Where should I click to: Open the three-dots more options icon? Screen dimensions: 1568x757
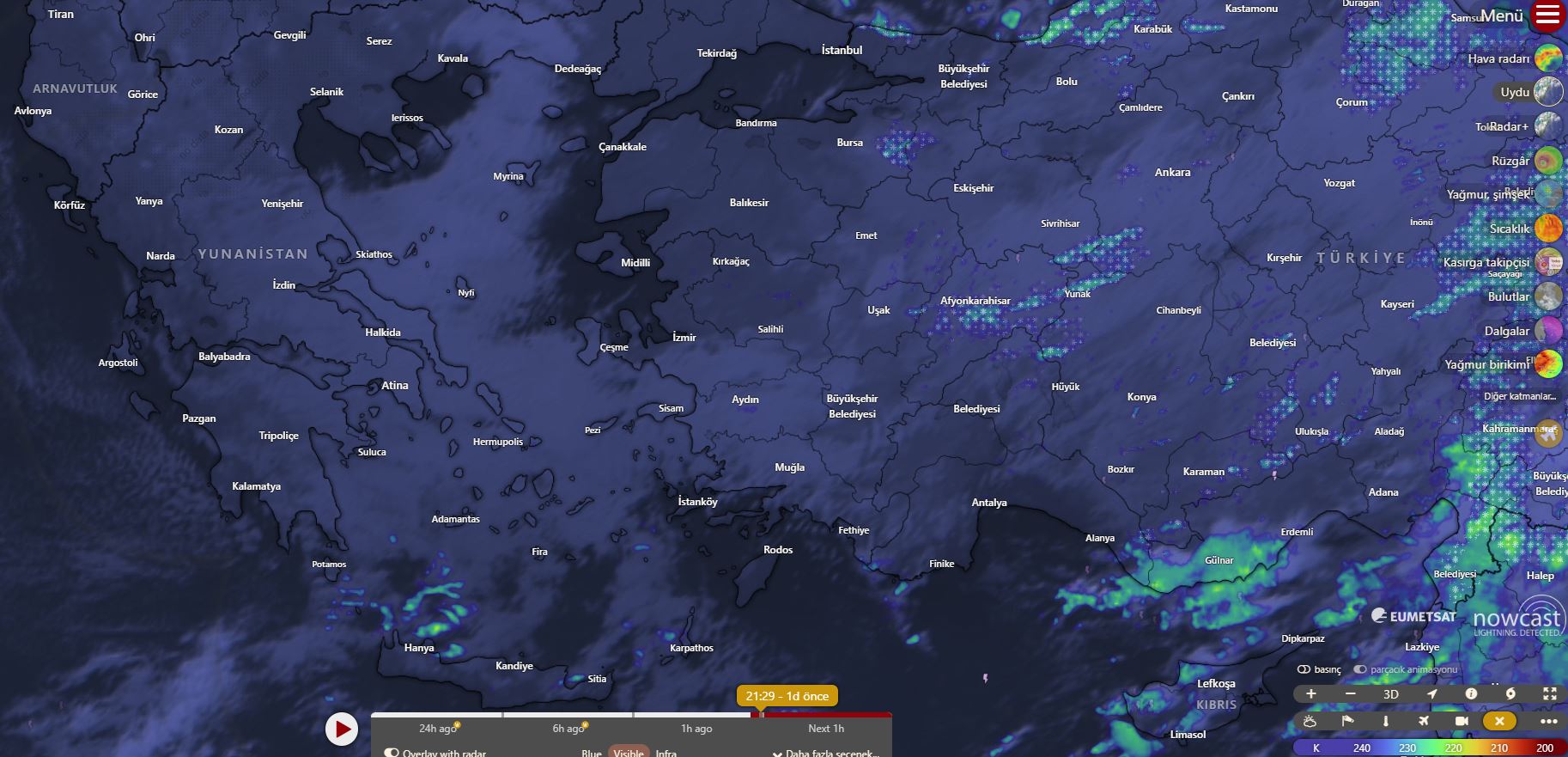tap(1549, 721)
